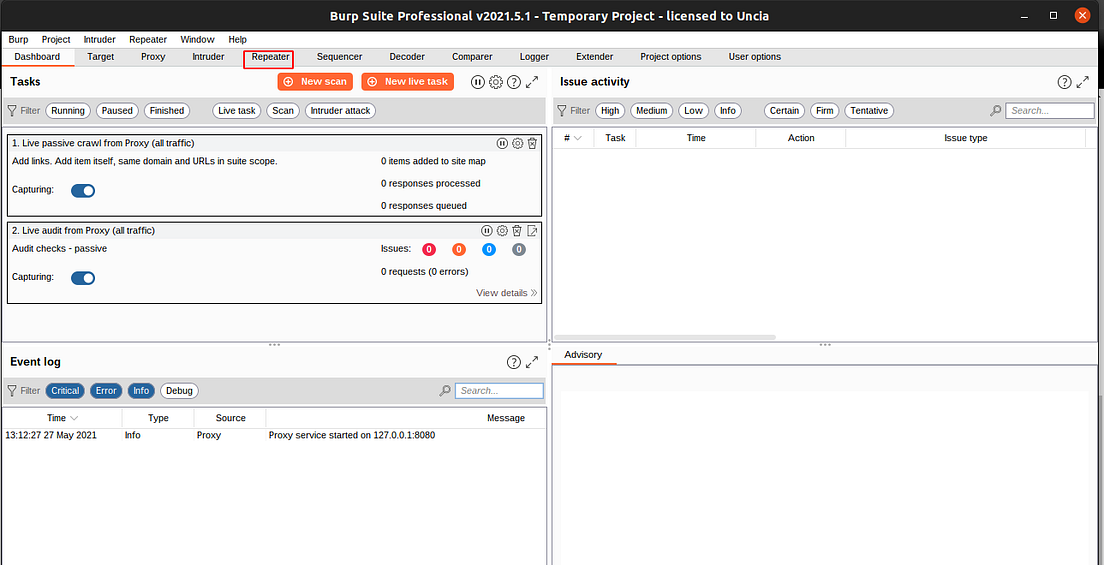Viewport: 1104px width, 565px height.
Task: Pause the Live audit from Proxy task
Action: [487, 230]
